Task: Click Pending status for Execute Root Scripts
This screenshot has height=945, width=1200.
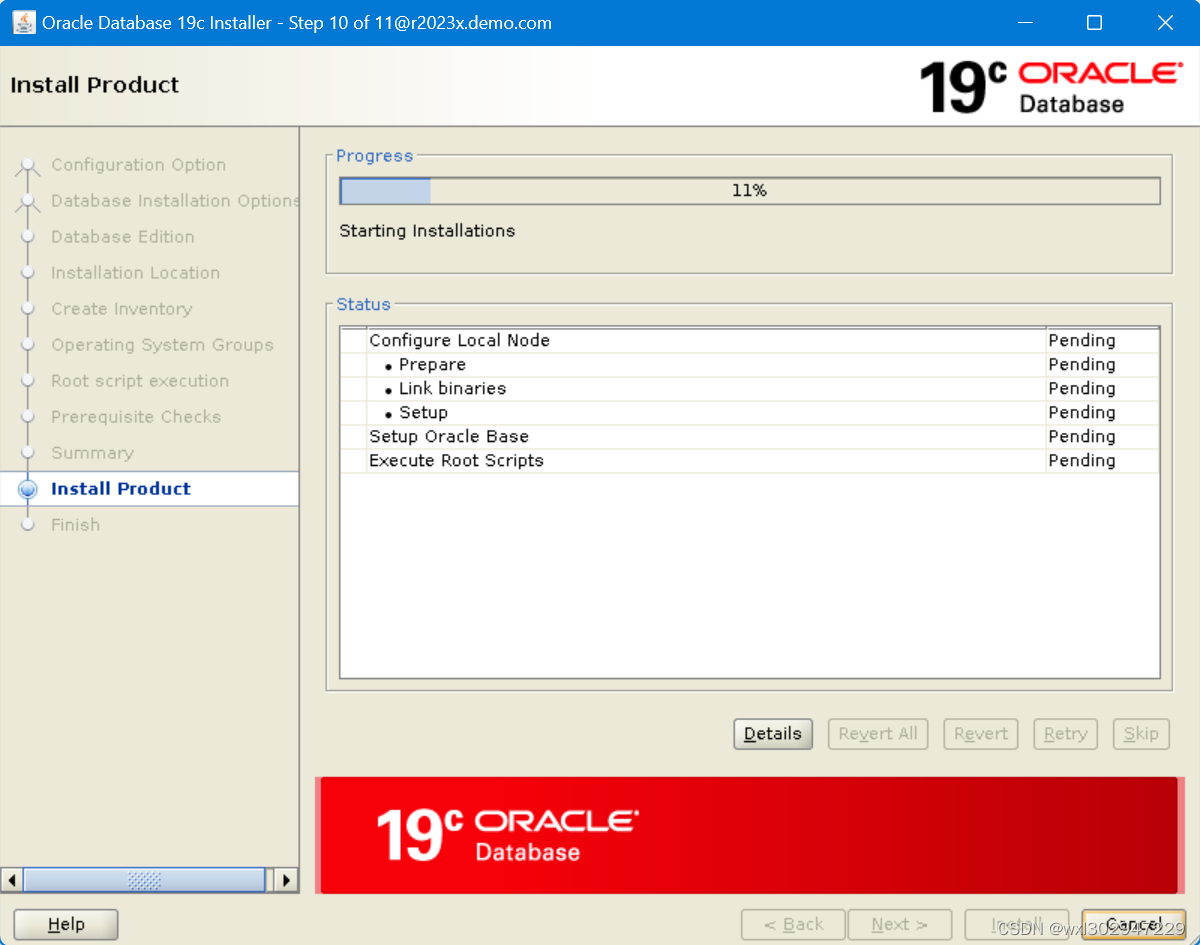Action: (1082, 461)
